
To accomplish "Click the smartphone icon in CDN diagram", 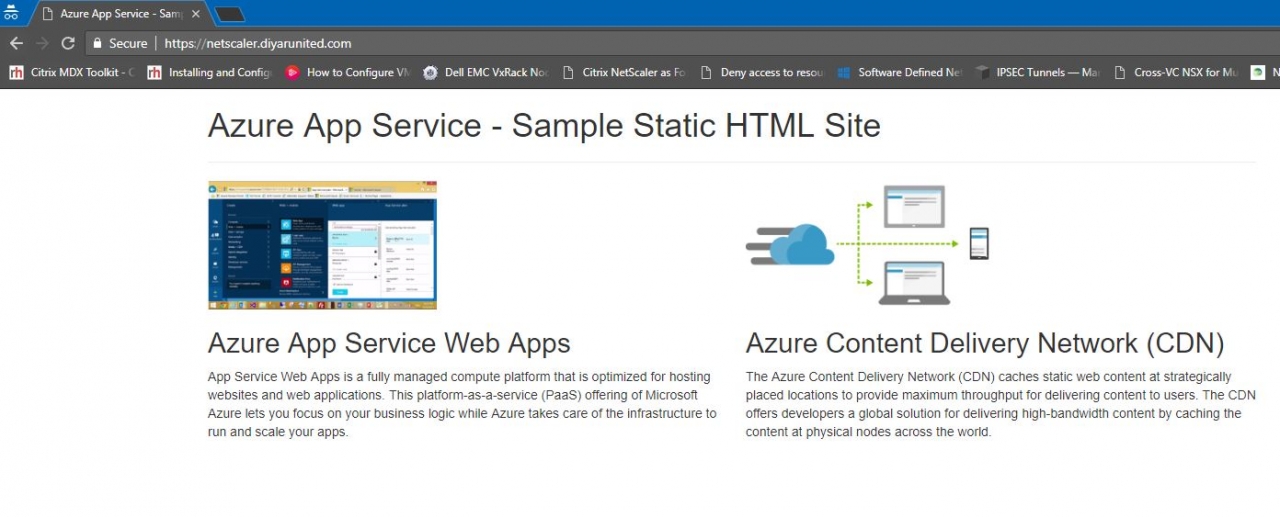I will point(979,243).
